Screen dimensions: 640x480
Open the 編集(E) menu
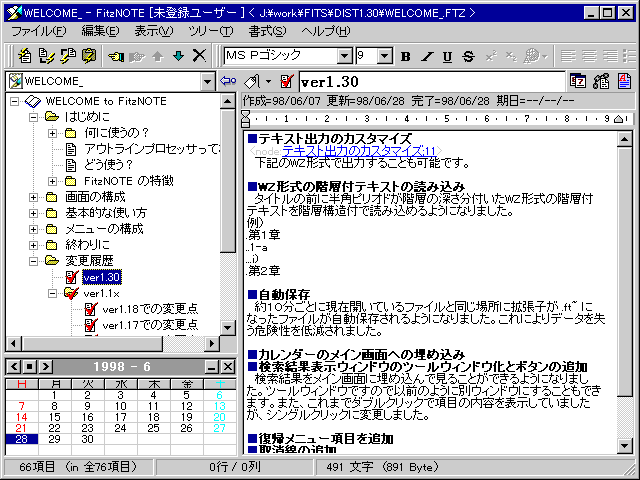100,31
